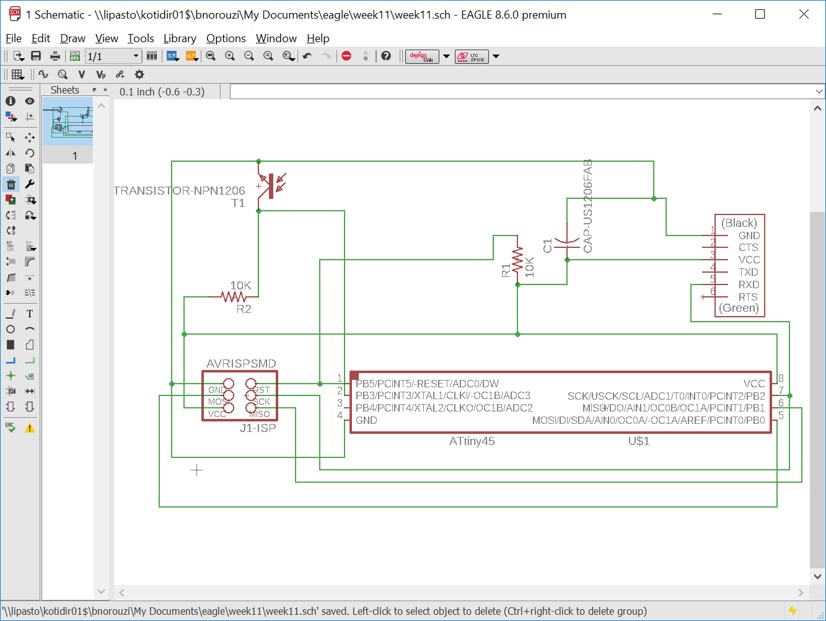Image resolution: width=826 pixels, height=621 pixels.
Task: Open the Window menu
Action: click(276, 38)
